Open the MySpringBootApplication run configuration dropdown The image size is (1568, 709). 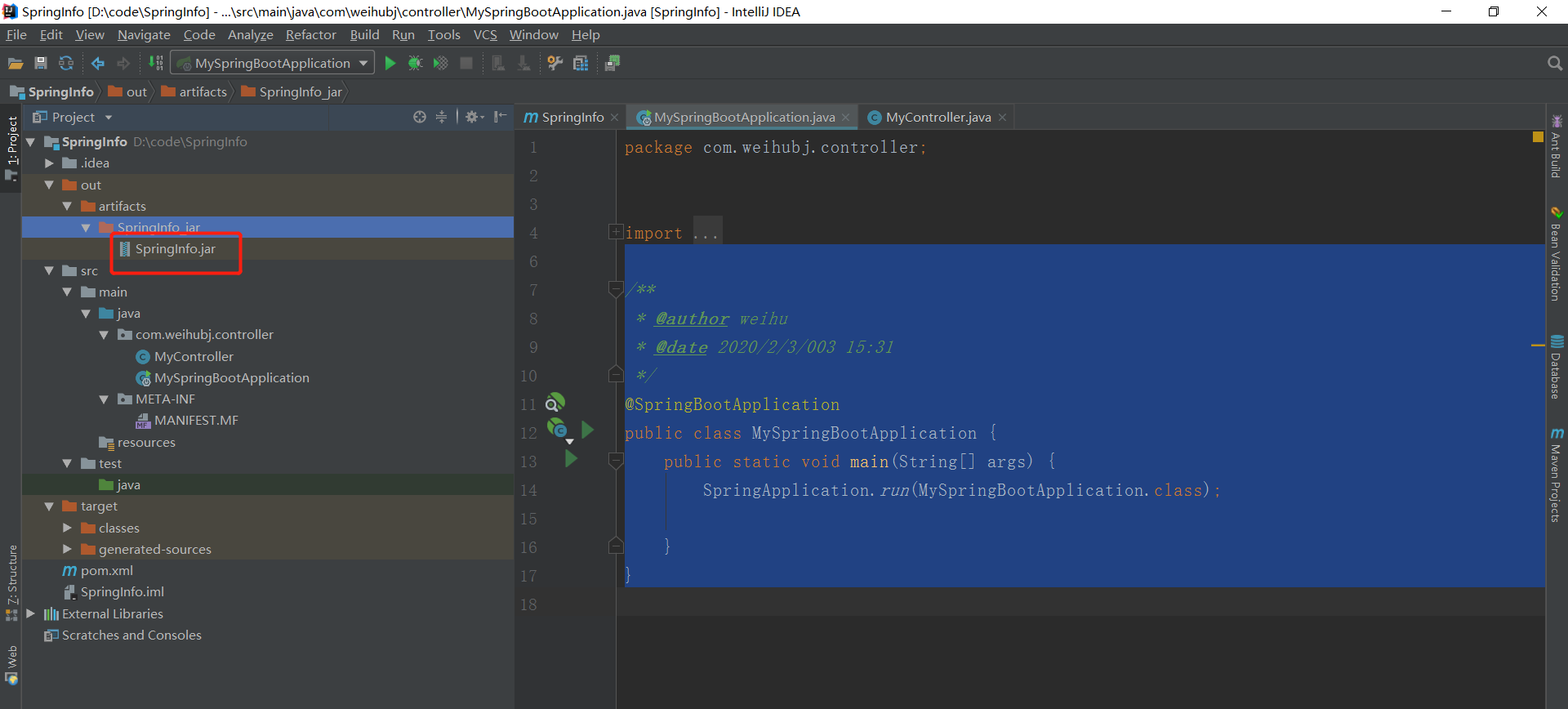273,64
